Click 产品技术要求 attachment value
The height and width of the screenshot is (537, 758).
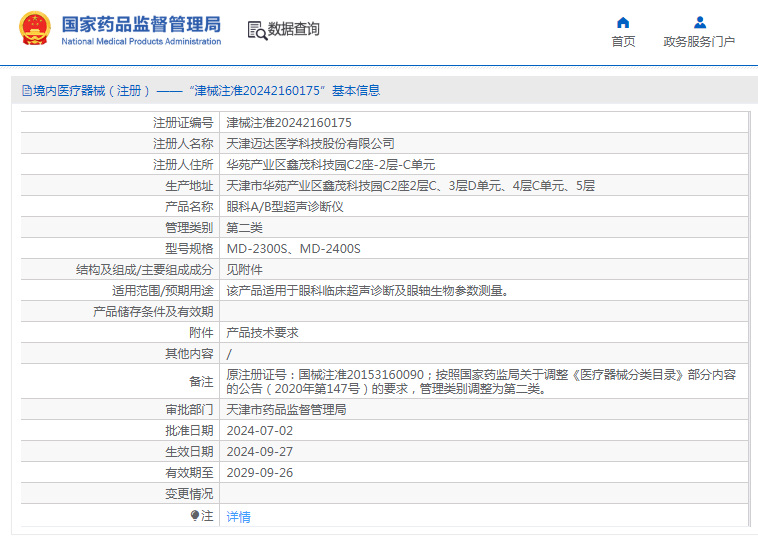[262, 333]
